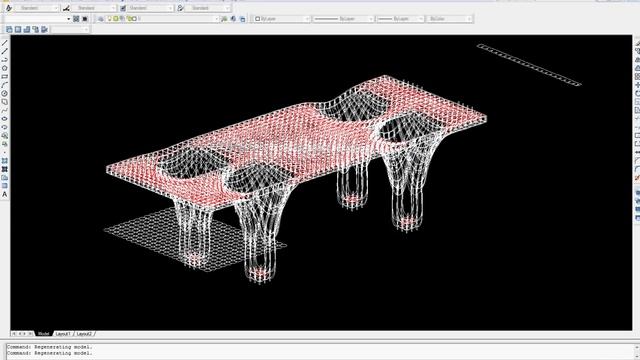The height and width of the screenshot is (360, 640).
Task: Click the Clip Existing Viewport icon
Action: click(x=44, y=29)
